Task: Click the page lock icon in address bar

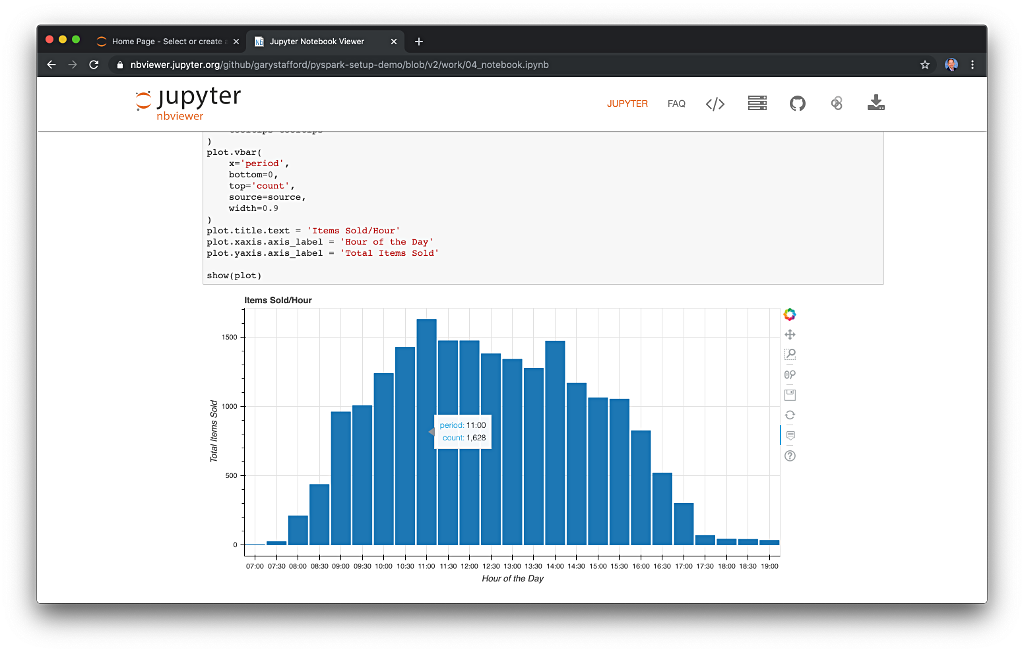Action: (120, 65)
